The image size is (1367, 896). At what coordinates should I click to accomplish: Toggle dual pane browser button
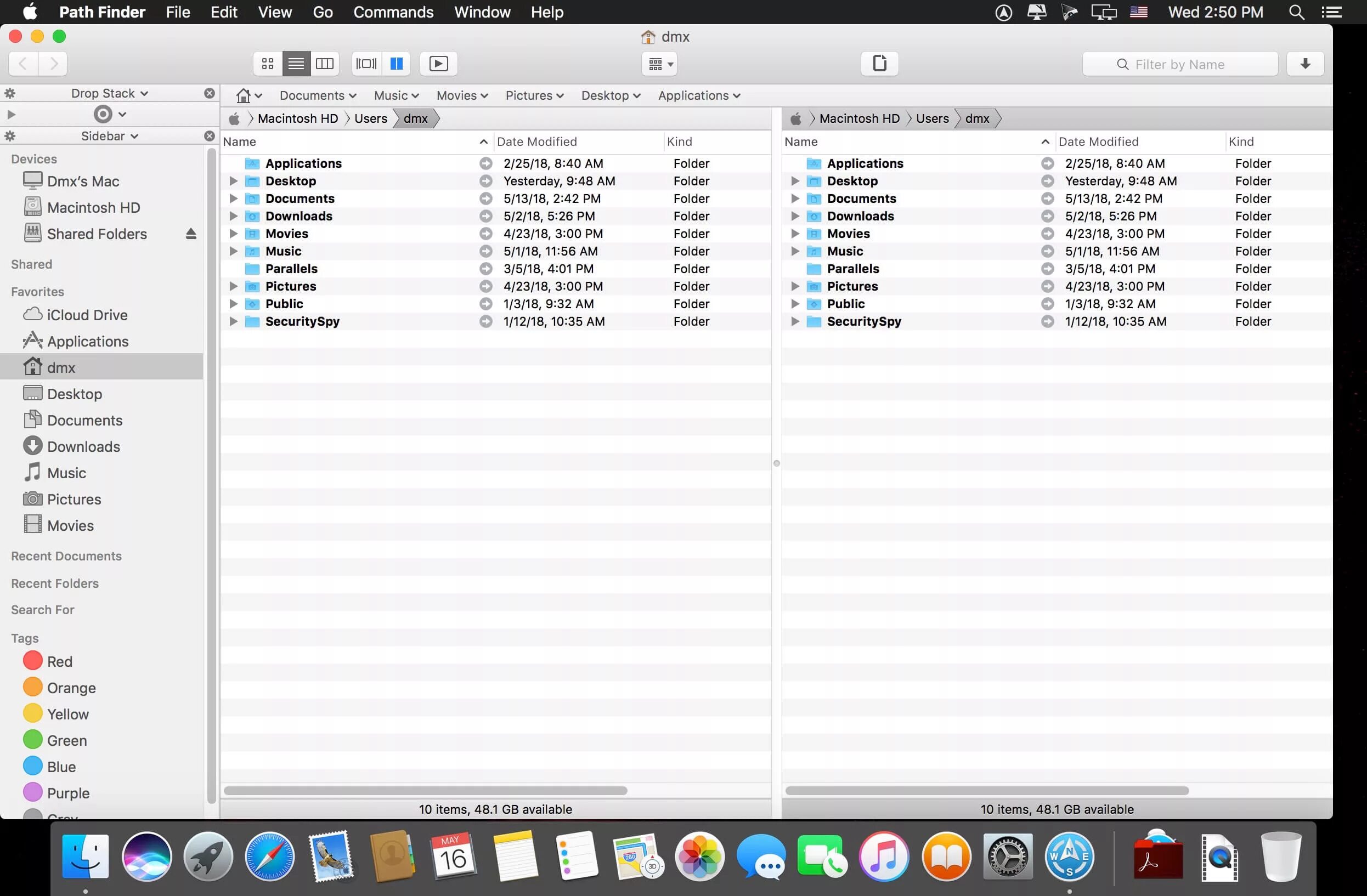coord(396,64)
